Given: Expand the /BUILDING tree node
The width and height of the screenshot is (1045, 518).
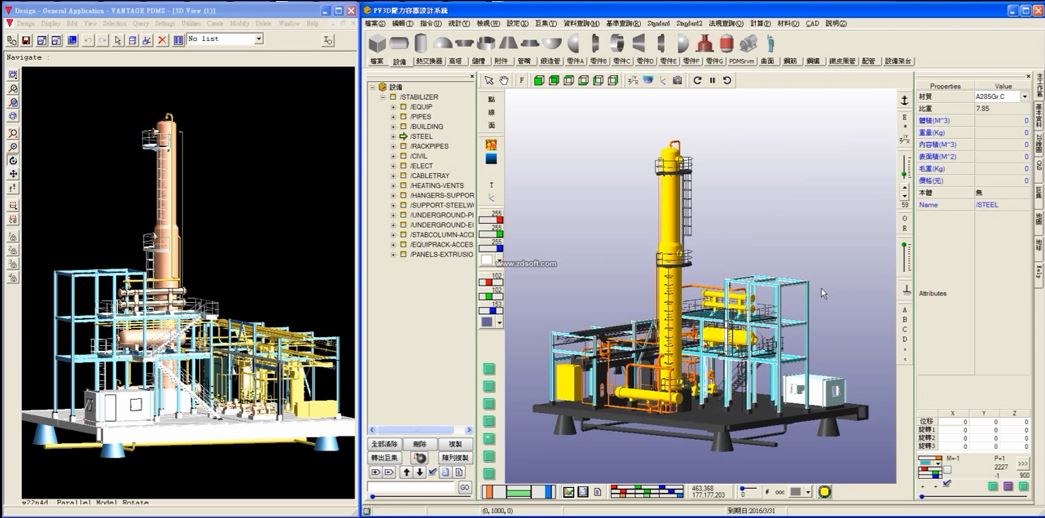Looking at the screenshot, I should point(393,126).
